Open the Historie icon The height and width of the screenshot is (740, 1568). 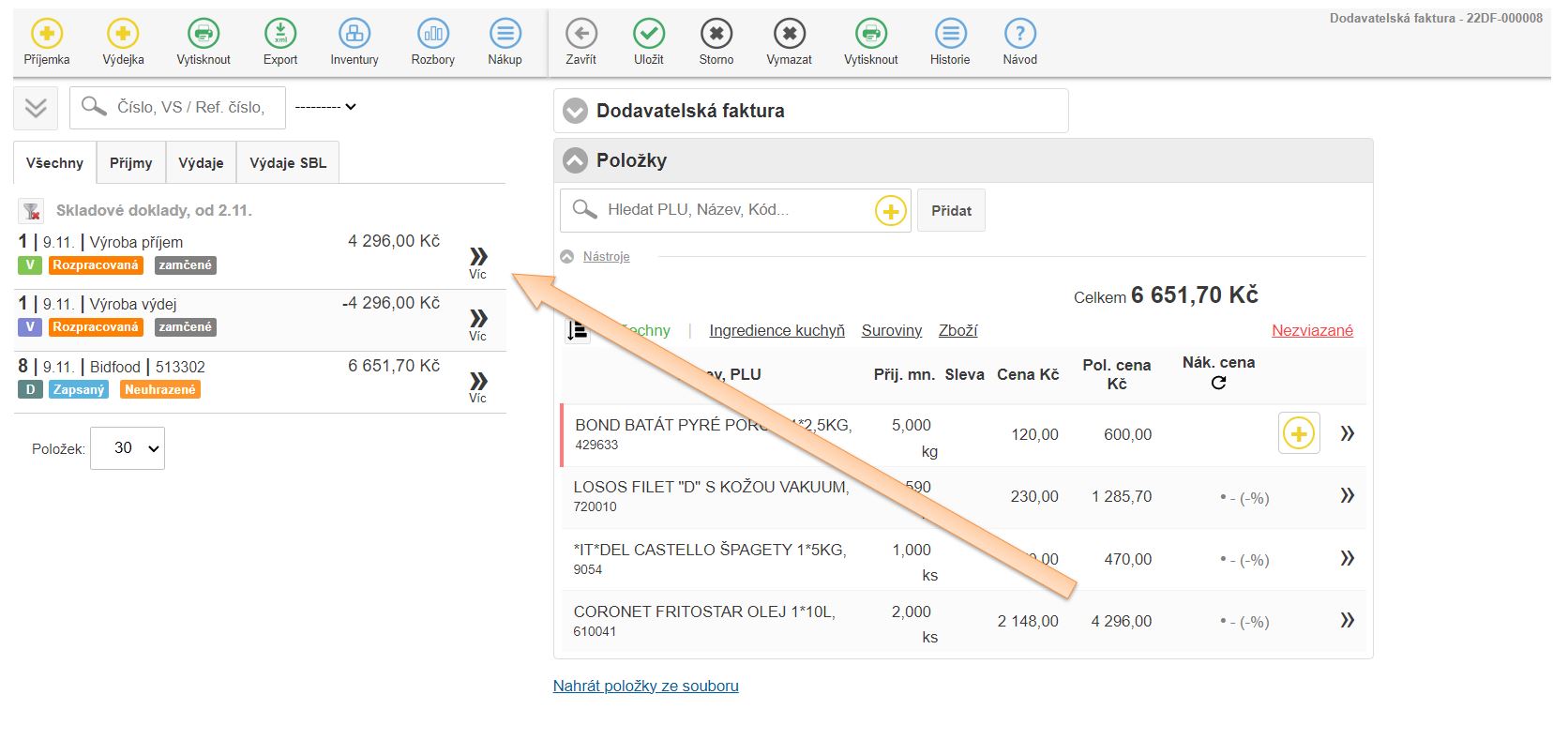tap(950, 35)
